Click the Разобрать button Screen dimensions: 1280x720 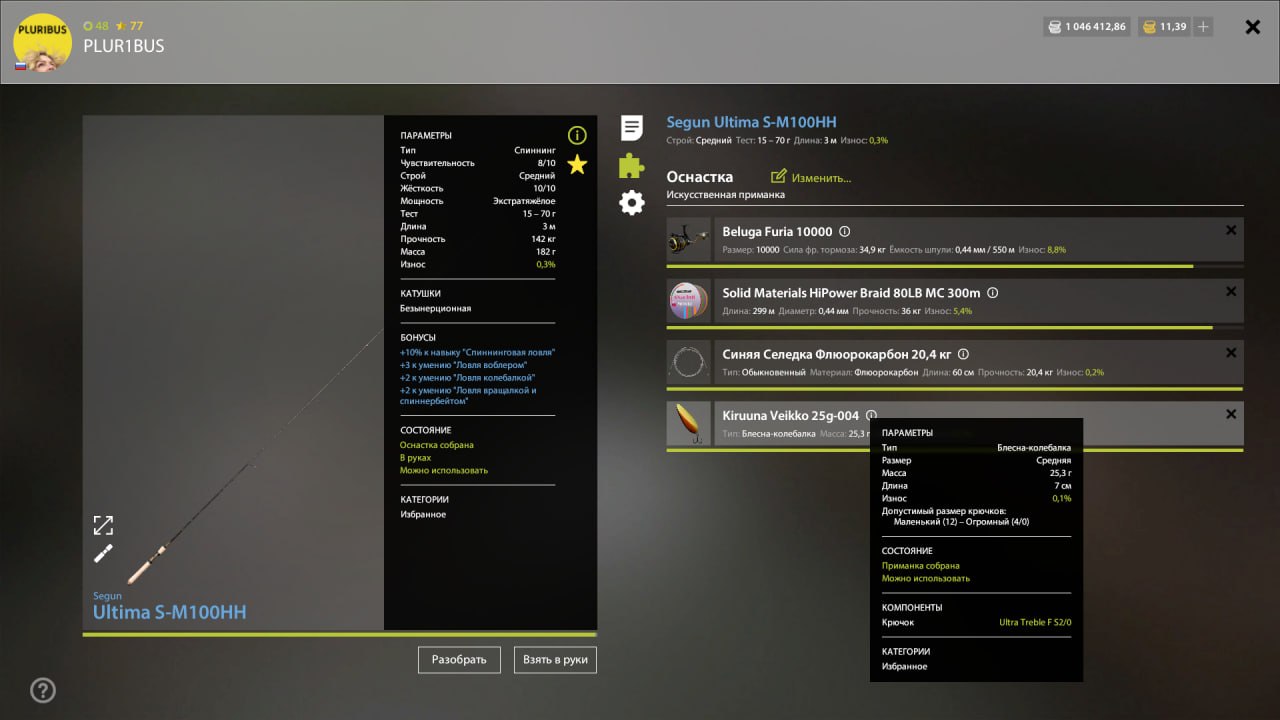coord(459,660)
